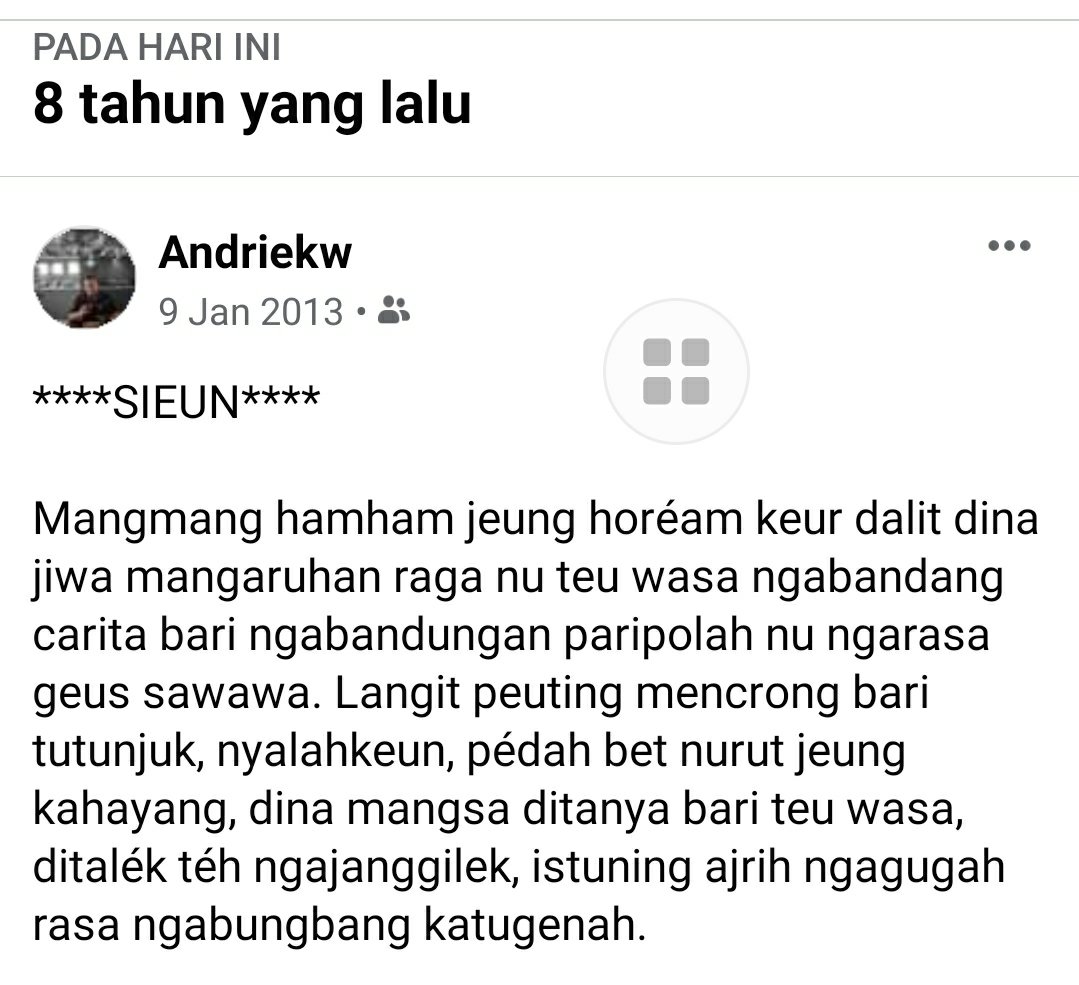
Task: Click the dot separator after 2013
Action: coord(361,312)
